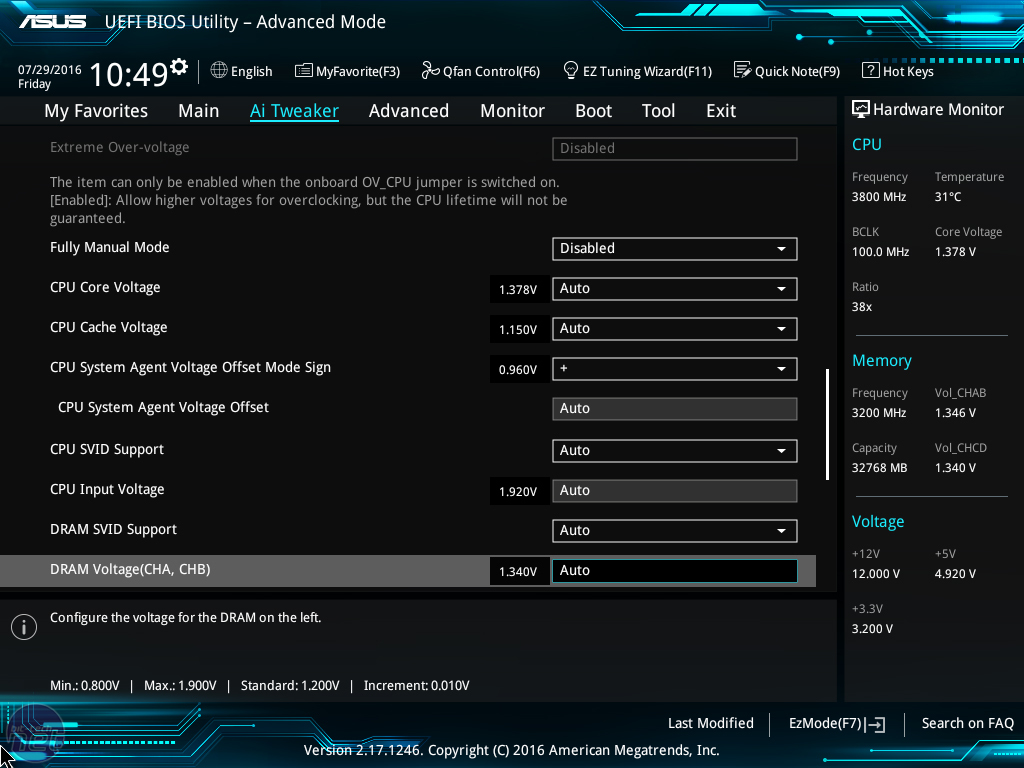Click the Quick Note pencil icon
Viewport: 1024px width, 768px height.
(742, 70)
